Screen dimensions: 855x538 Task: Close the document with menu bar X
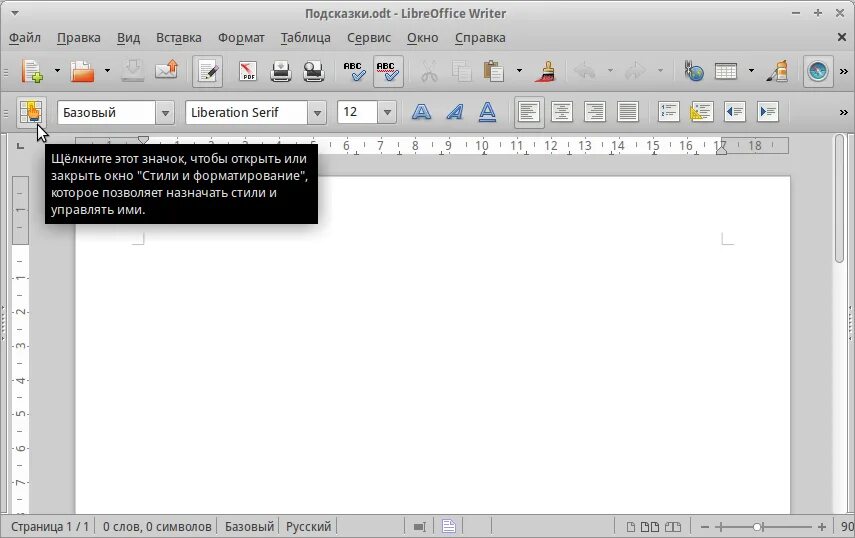tap(842, 37)
